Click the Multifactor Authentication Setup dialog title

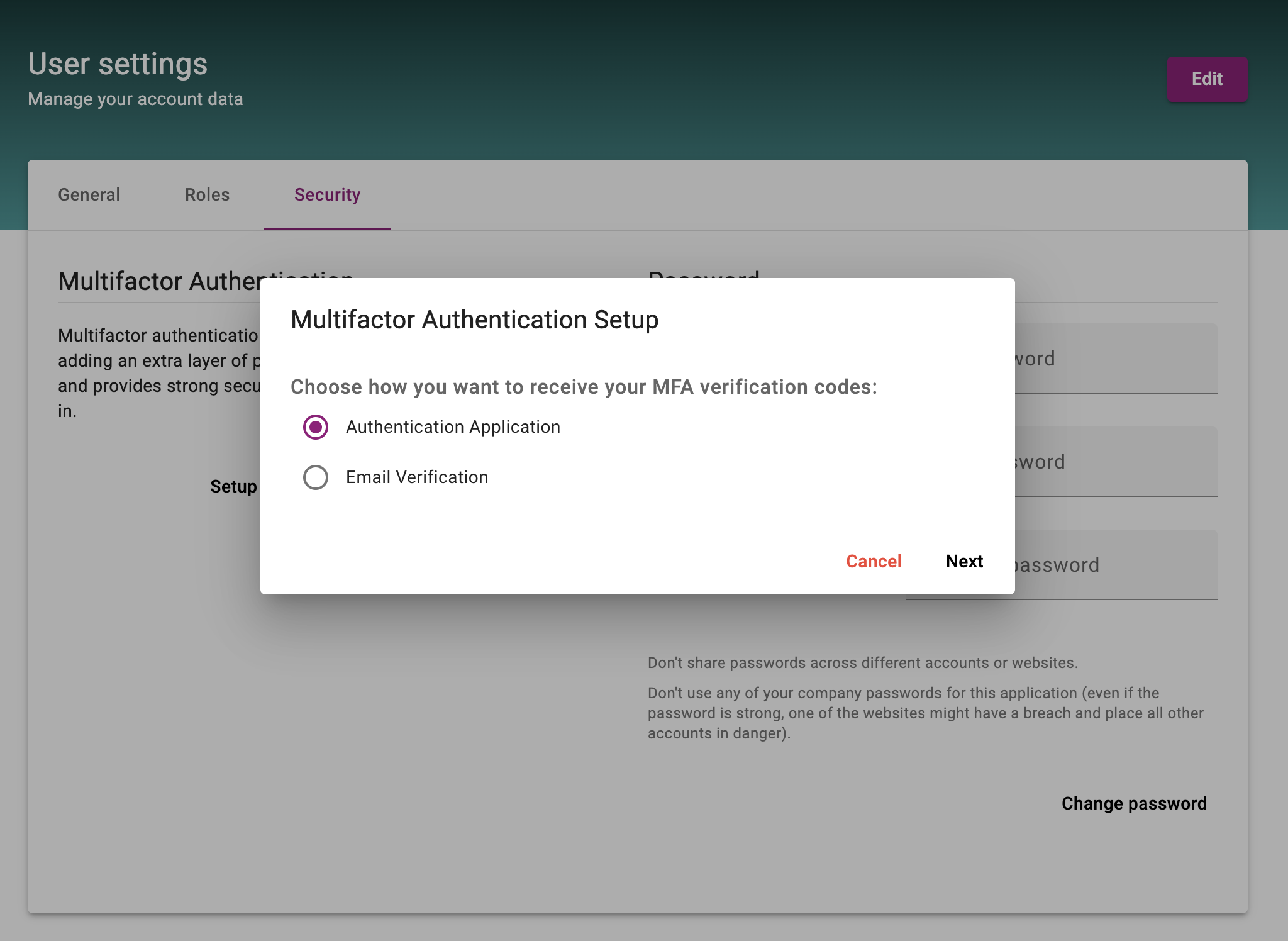click(x=474, y=320)
